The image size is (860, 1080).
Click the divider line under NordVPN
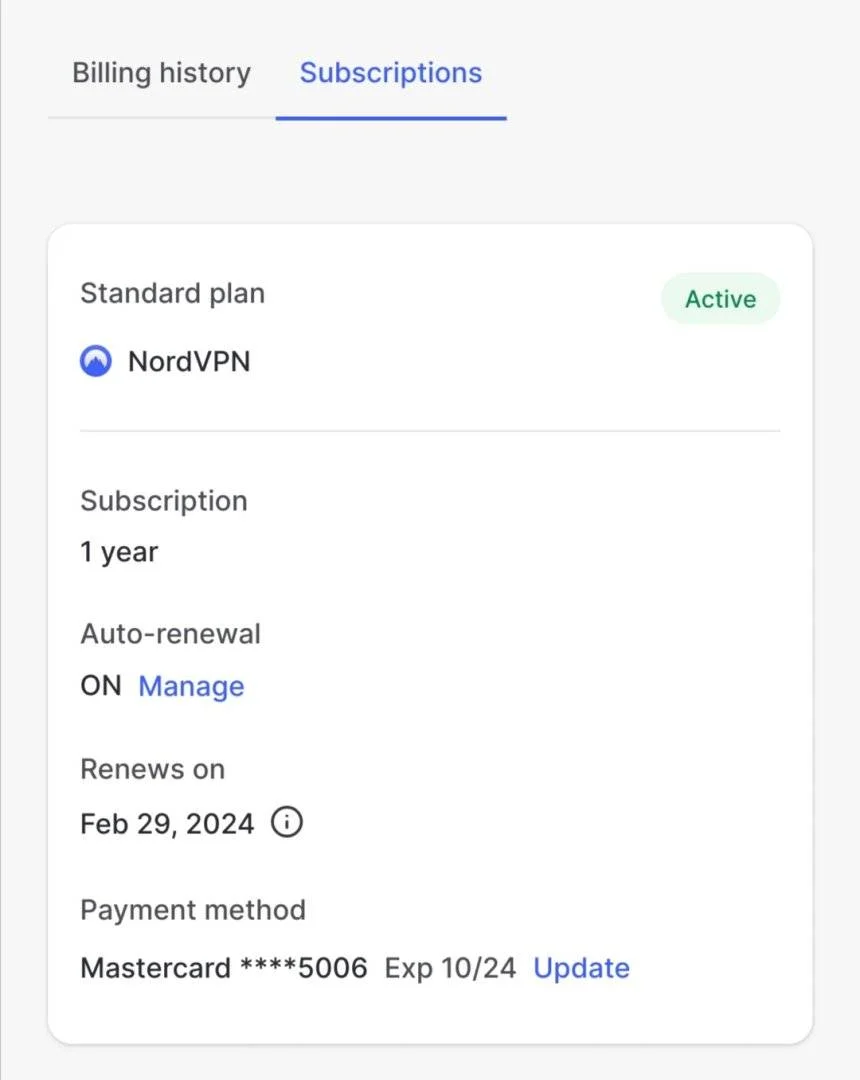click(x=430, y=431)
